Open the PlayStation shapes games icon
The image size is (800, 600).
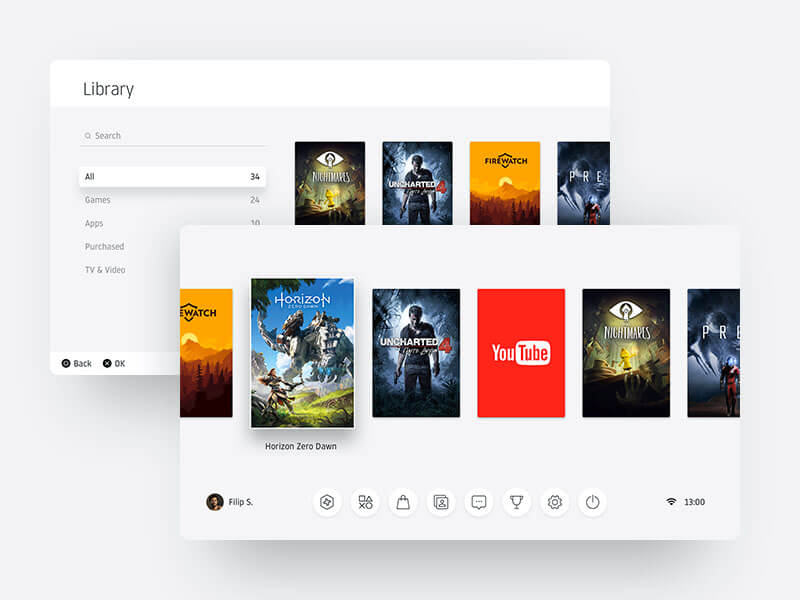coord(365,503)
